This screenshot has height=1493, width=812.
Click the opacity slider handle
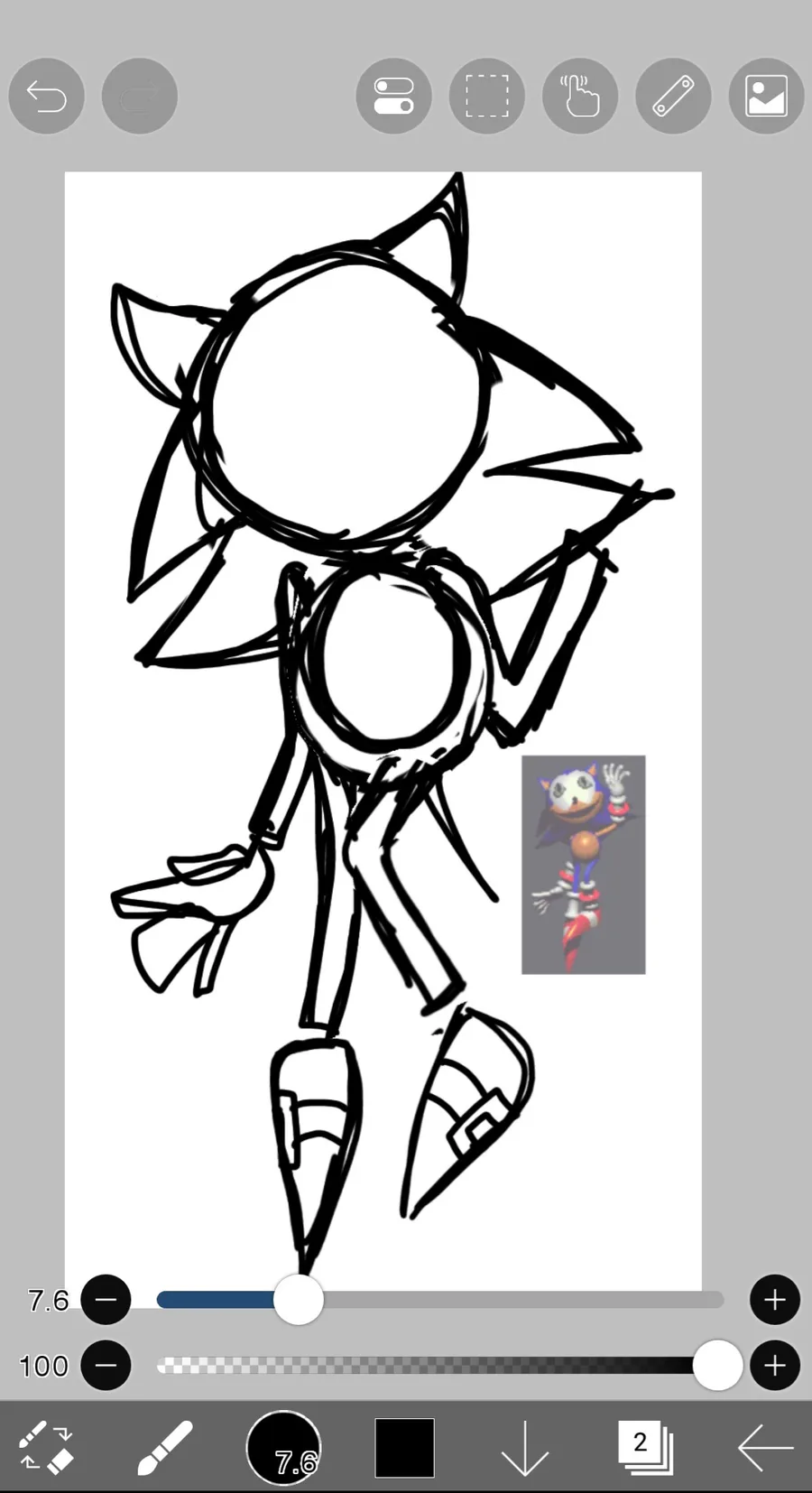718,1366
